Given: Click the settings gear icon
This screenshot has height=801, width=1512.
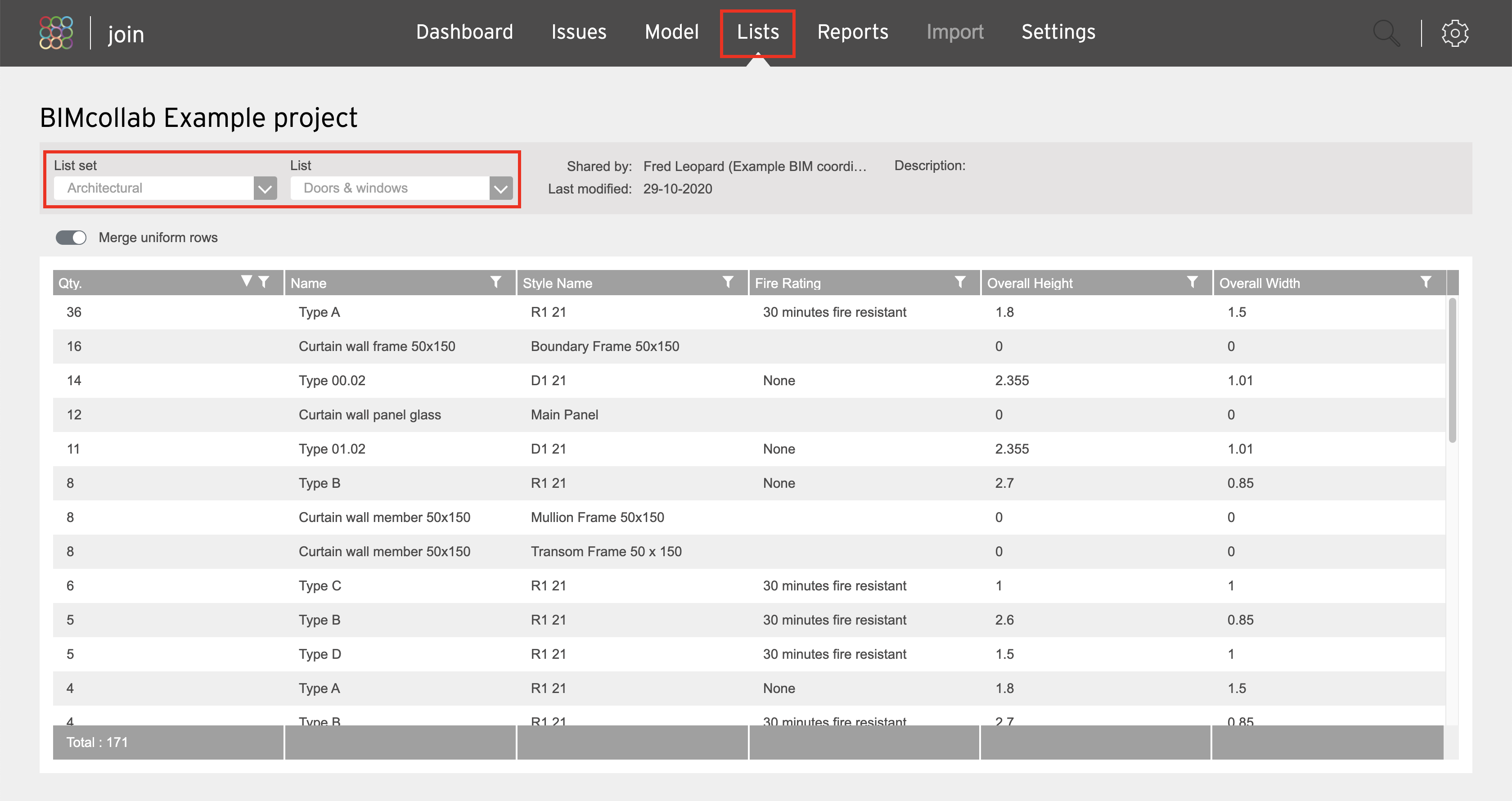Looking at the screenshot, I should coord(1454,33).
